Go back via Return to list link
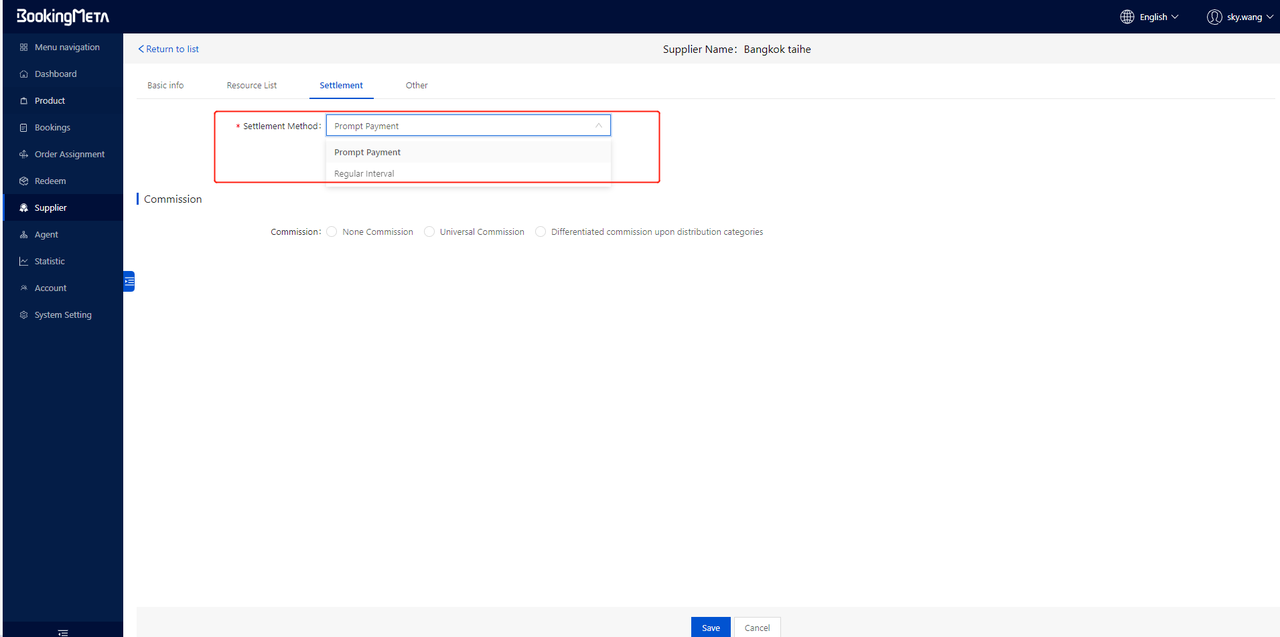The image size is (1280, 637). 168,49
